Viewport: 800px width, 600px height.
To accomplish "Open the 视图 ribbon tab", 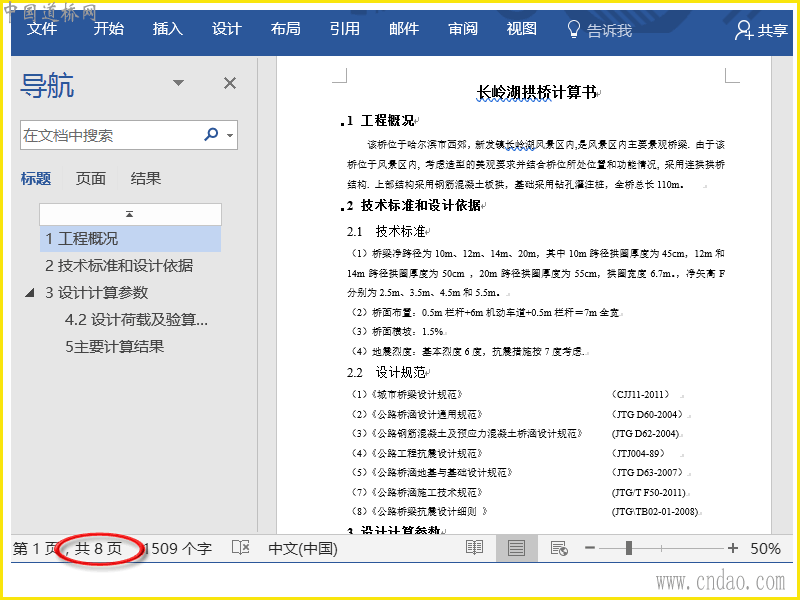I will (x=521, y=29).
